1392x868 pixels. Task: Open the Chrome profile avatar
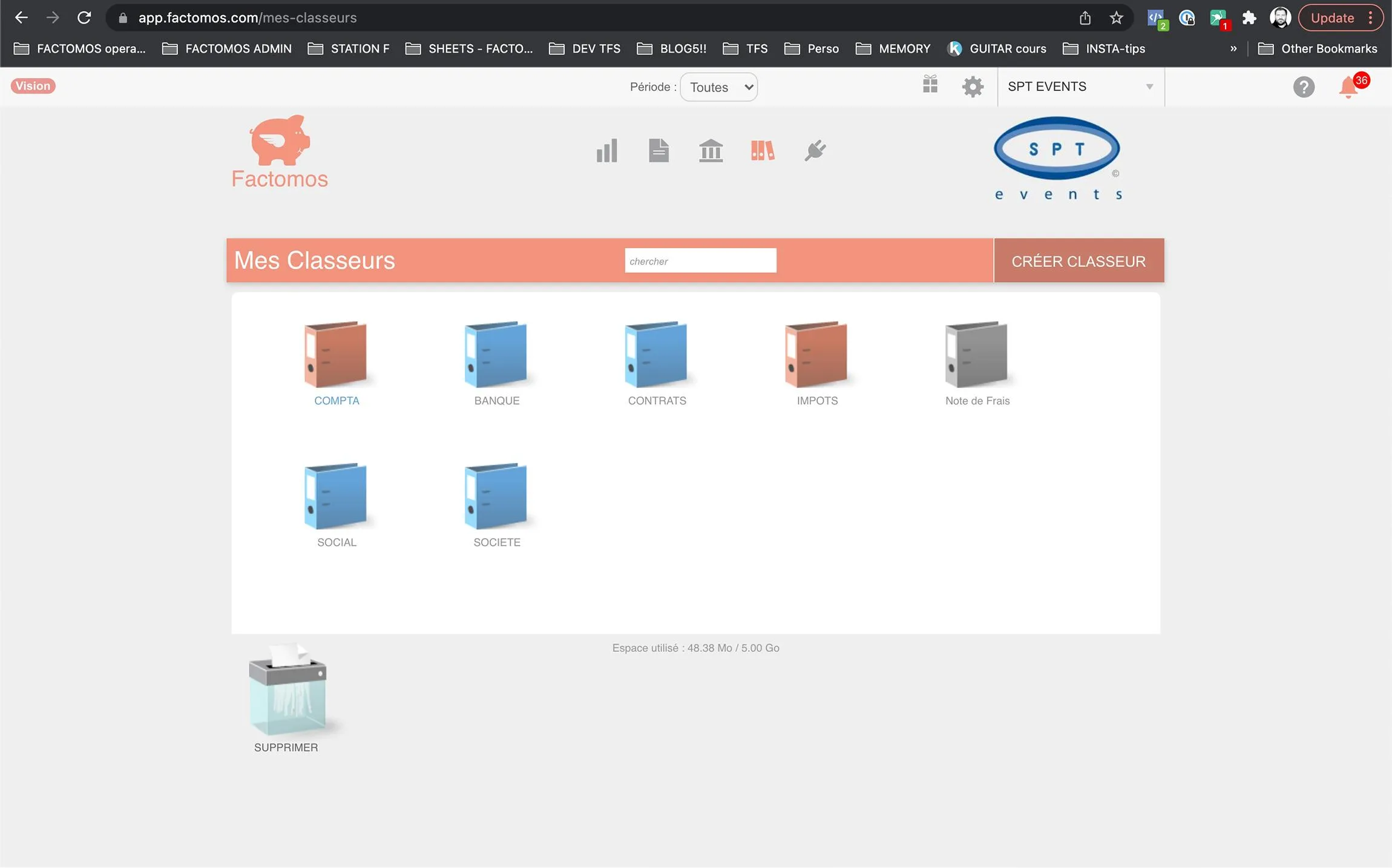click(1280, 18)
